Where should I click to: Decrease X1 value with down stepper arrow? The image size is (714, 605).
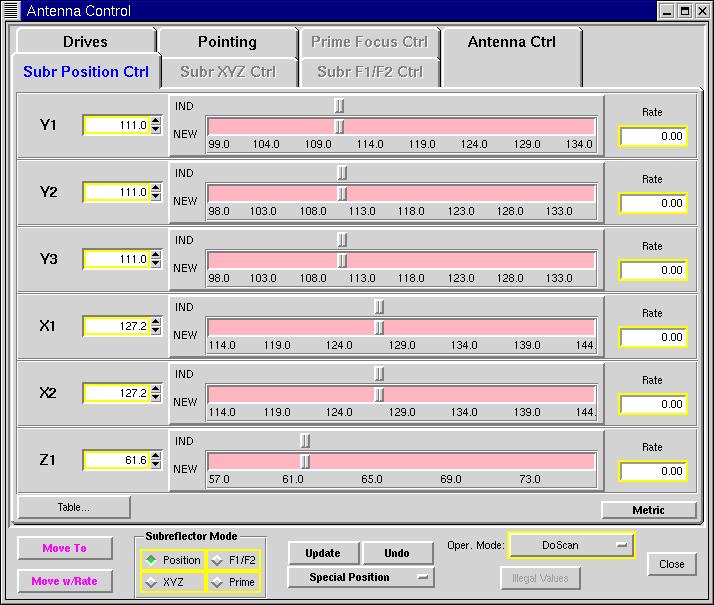156,330
